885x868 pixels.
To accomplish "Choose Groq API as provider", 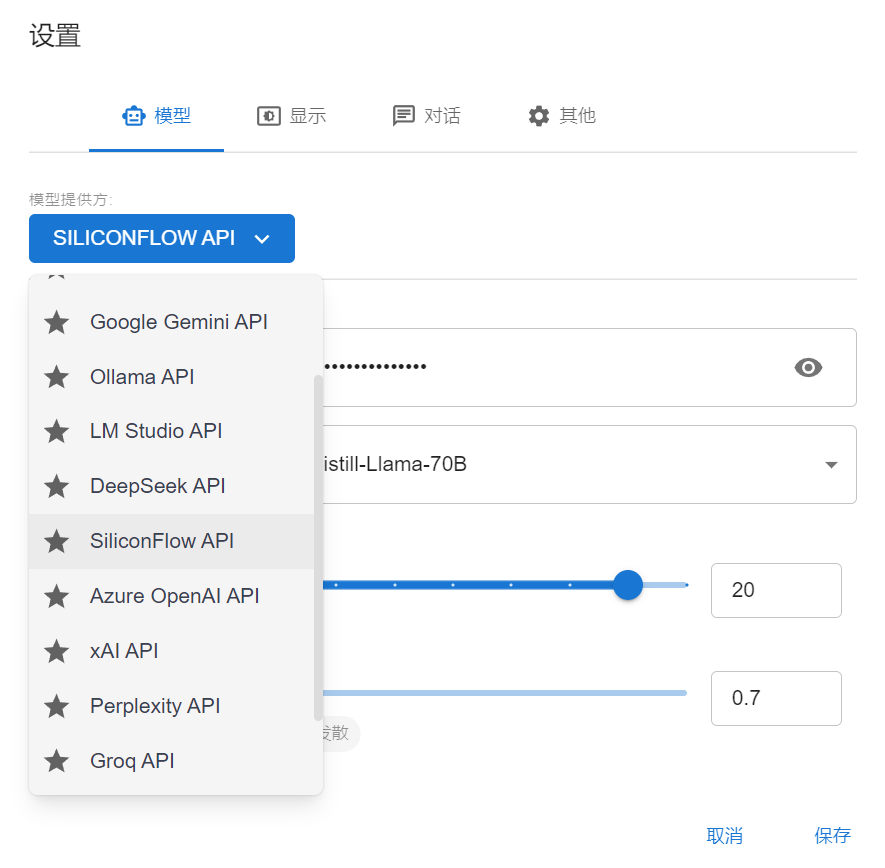I will [172, 761].
